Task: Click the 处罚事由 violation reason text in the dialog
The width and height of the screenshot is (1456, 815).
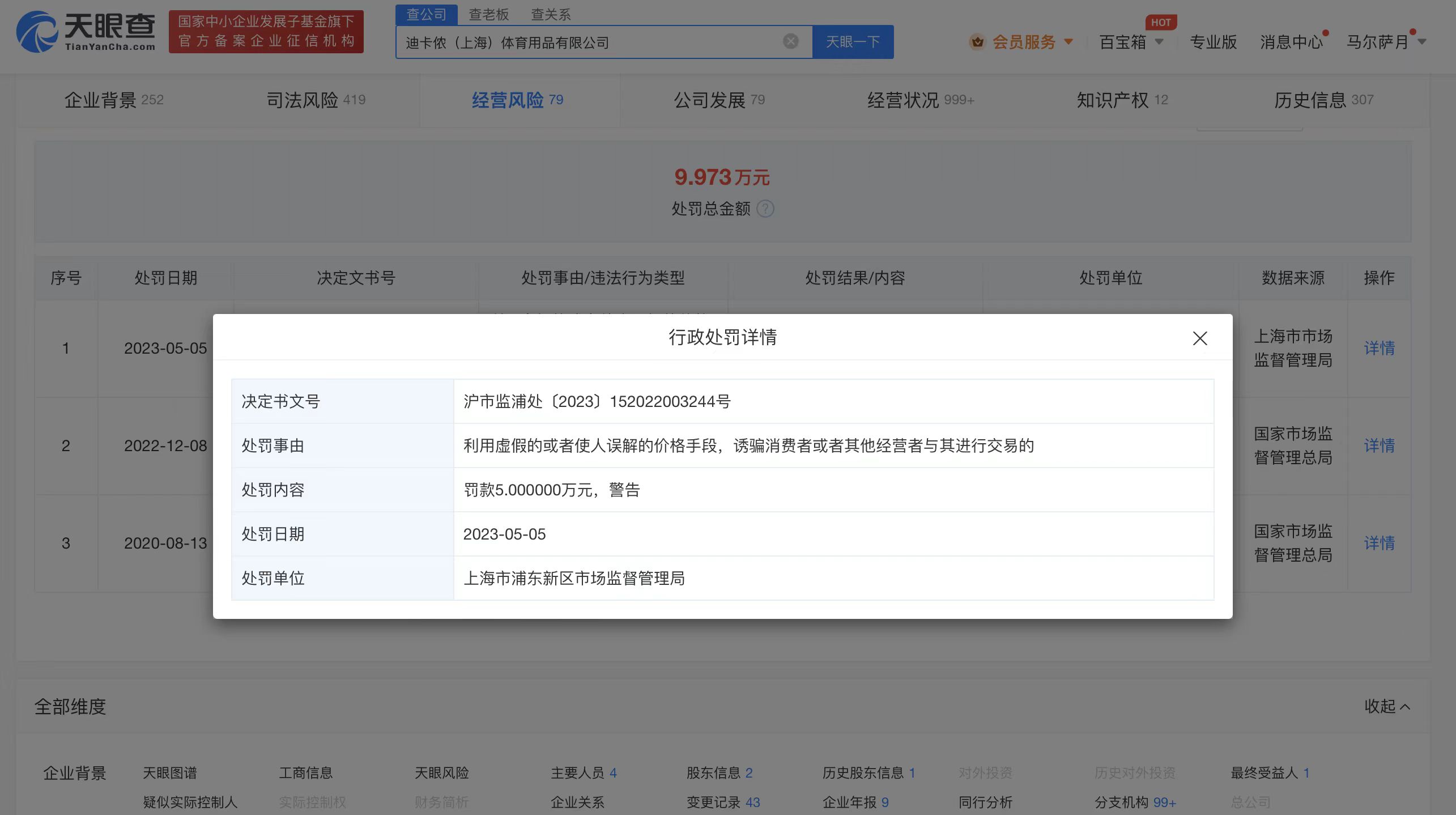Action: point(748,445)
